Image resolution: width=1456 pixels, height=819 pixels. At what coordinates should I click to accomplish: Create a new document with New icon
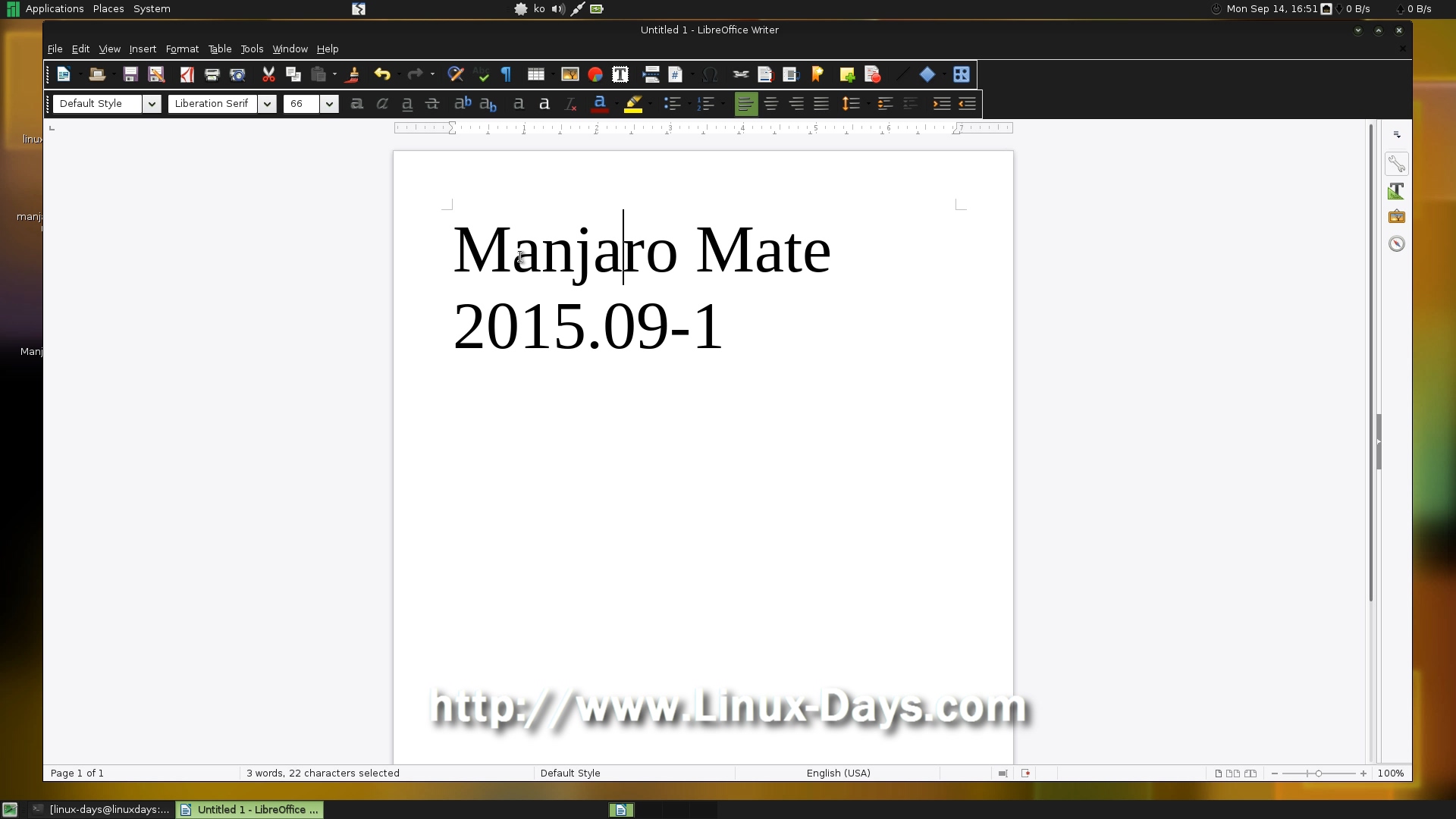click(x=64, y=74)
